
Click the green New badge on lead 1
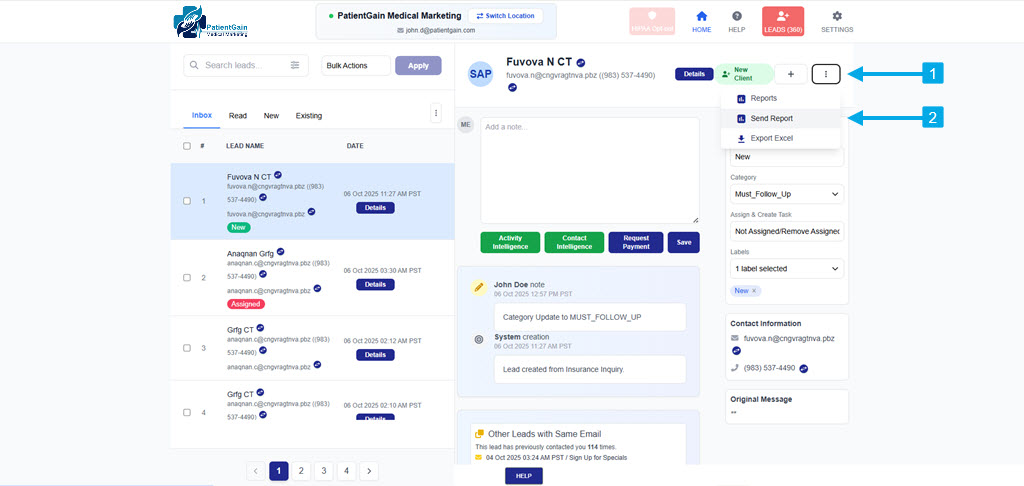point(238,227)
